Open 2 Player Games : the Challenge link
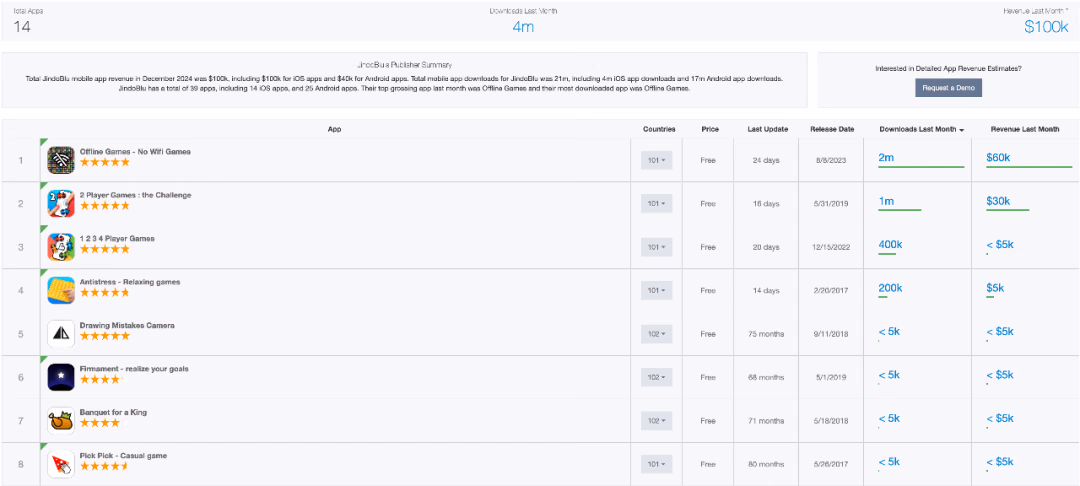This screenshot has width=1080, height=486. click(136, 195)
